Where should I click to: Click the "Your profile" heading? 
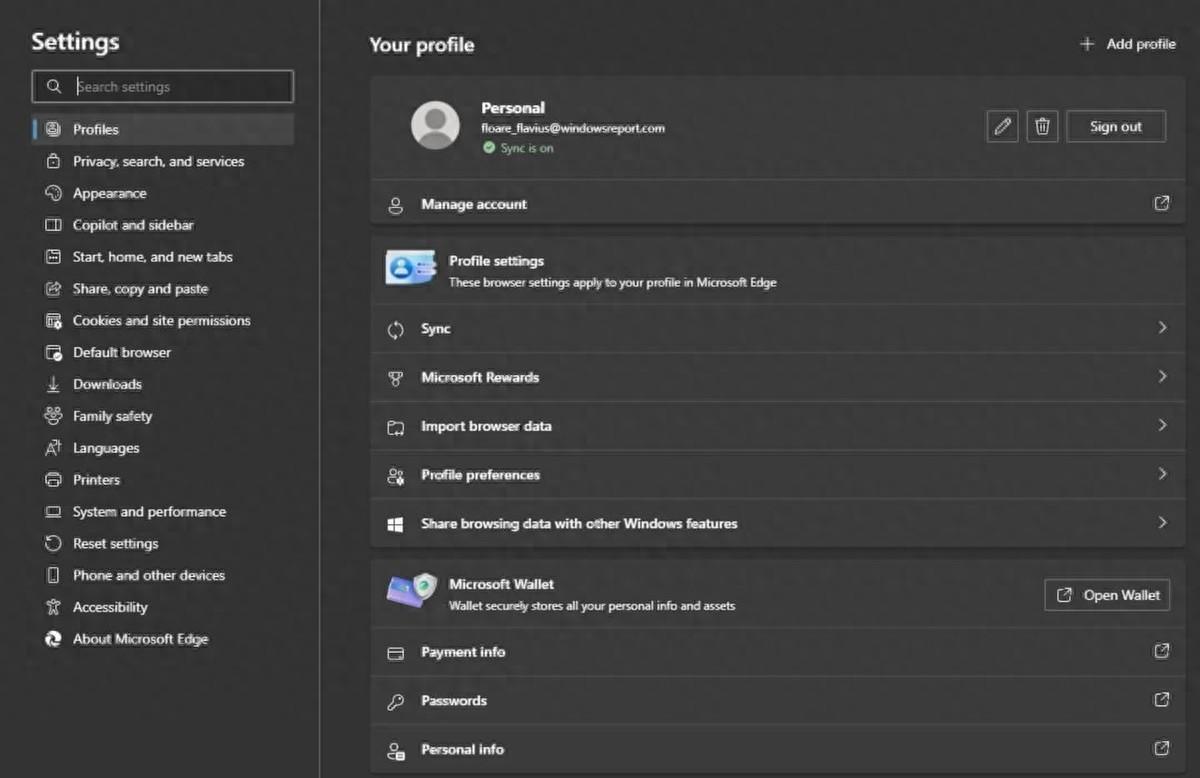pyautogui.click(x=422, y=45)
